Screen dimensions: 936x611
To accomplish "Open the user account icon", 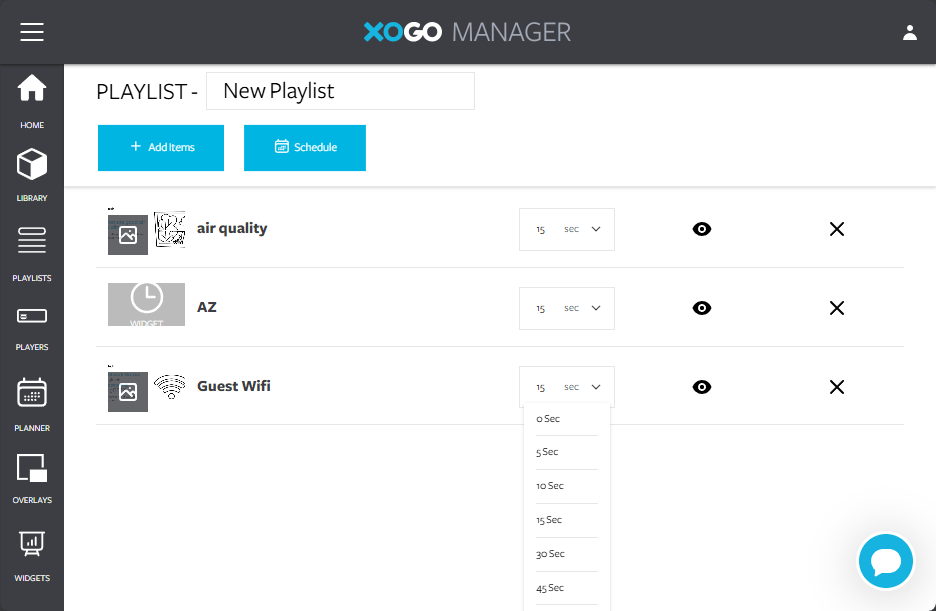I will 909,32.
